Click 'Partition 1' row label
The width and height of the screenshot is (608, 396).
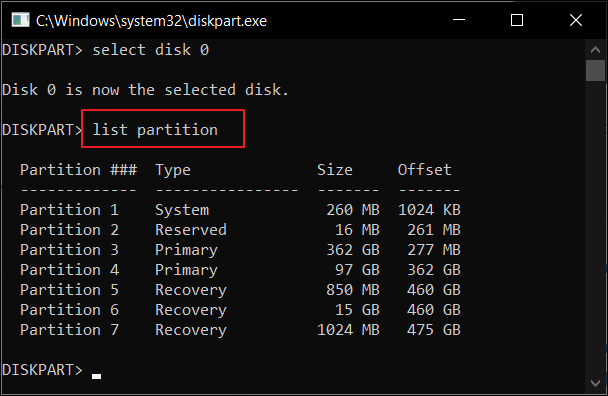pos(69,210)
